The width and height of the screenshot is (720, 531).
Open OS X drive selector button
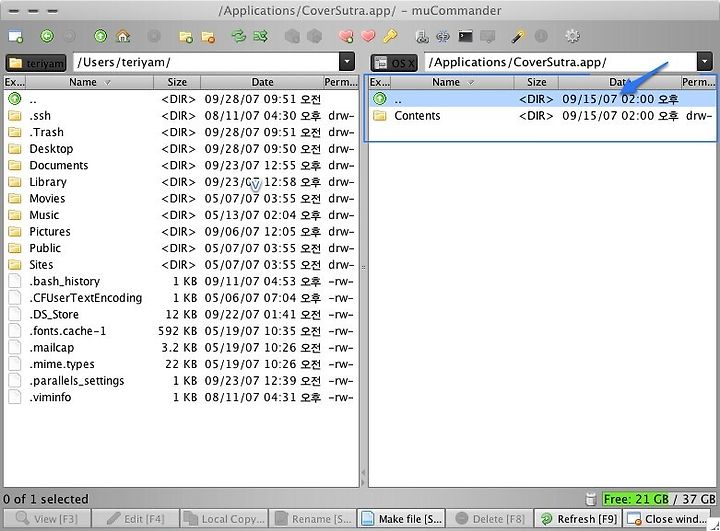[x=394, y=63]
